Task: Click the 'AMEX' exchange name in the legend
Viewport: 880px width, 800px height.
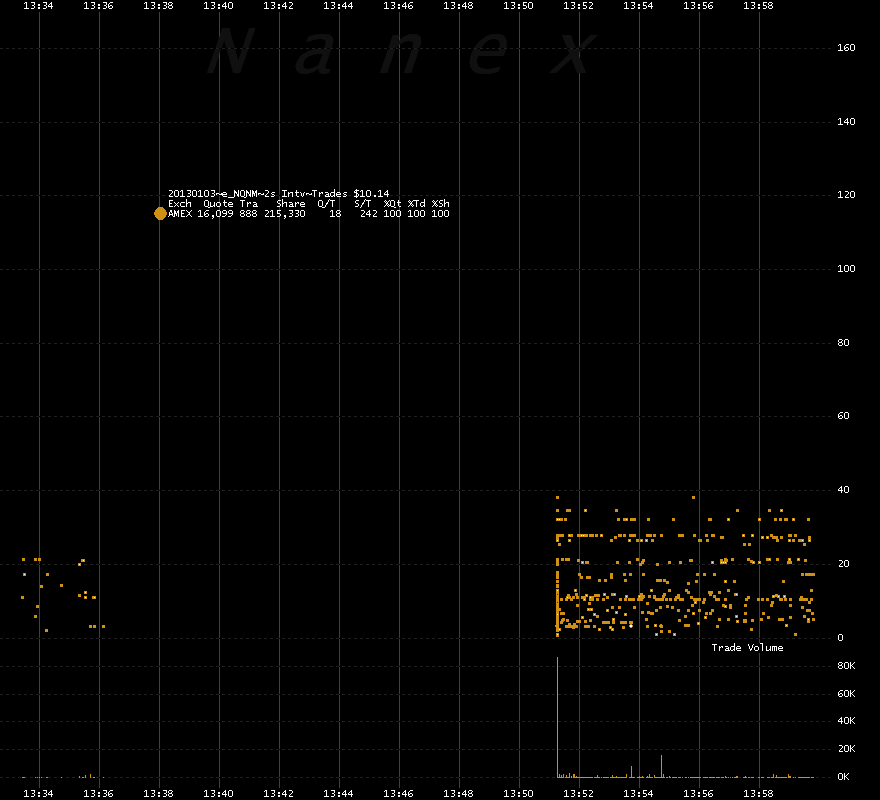Action: [180, 214]
